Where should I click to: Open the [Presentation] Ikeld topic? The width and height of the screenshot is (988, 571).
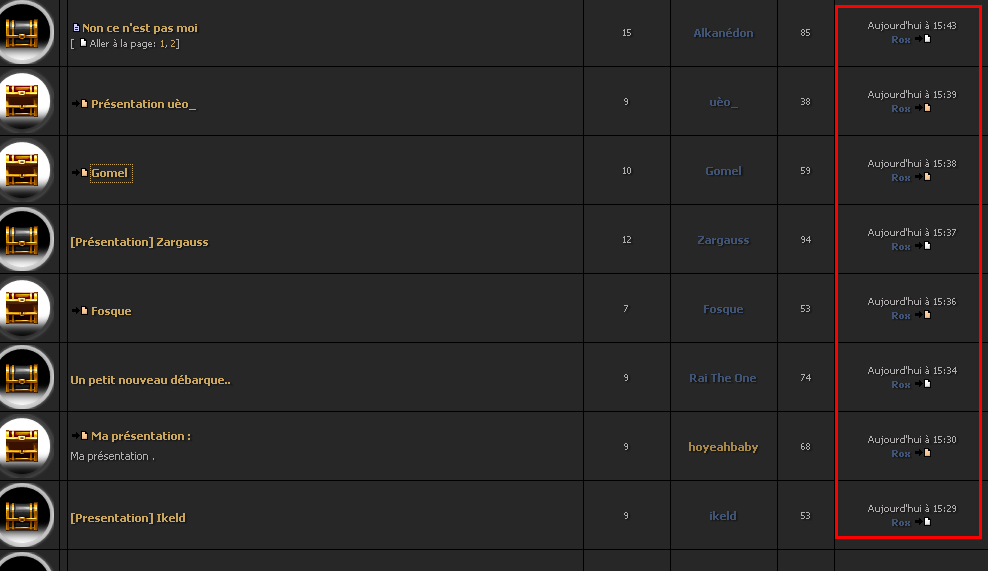pyautogui.click(x=128, y=518)
